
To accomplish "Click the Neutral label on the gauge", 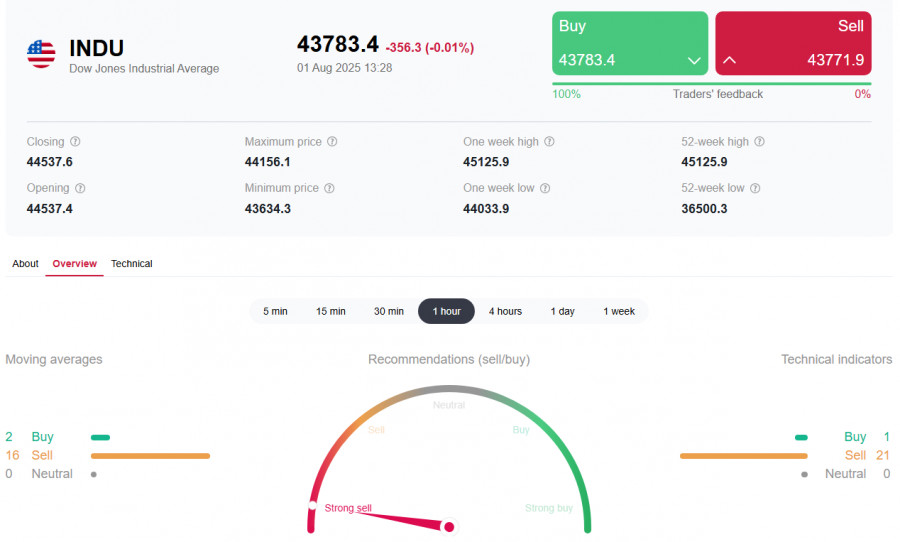I will pyautogui.click(x=449, y=405).
